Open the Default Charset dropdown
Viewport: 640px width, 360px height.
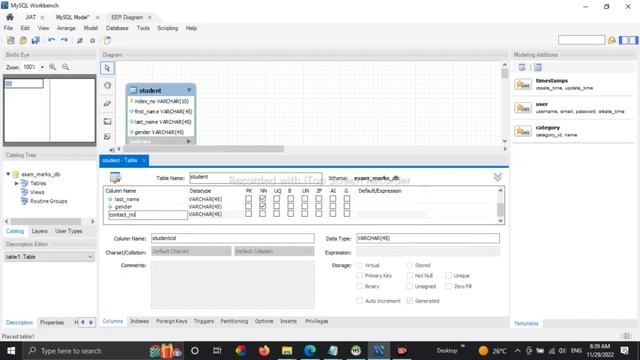click(x=191, y=251)
